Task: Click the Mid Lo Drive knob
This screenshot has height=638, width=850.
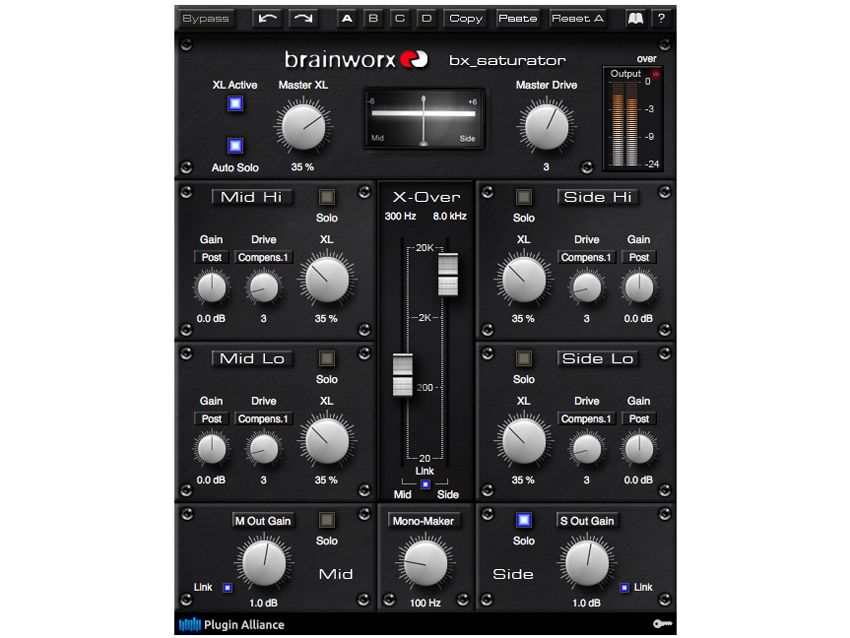Action: [x=263, y=449]
